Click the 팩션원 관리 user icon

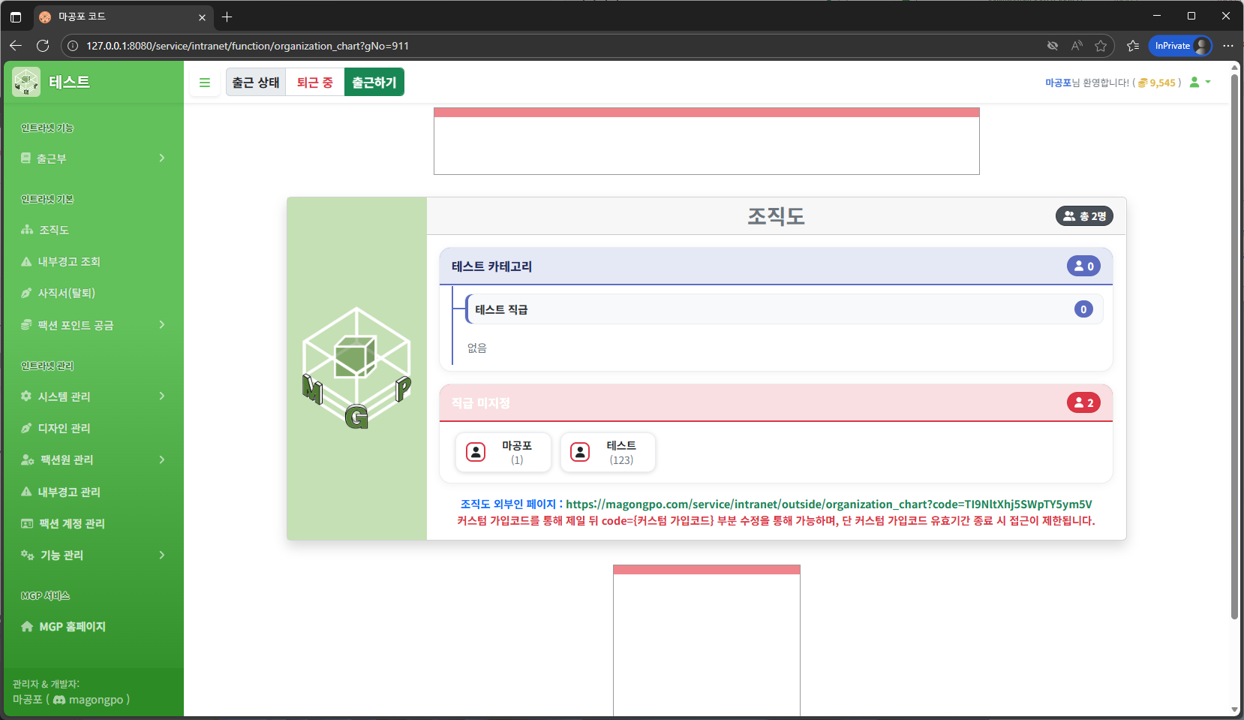click(x=27, y=460)
